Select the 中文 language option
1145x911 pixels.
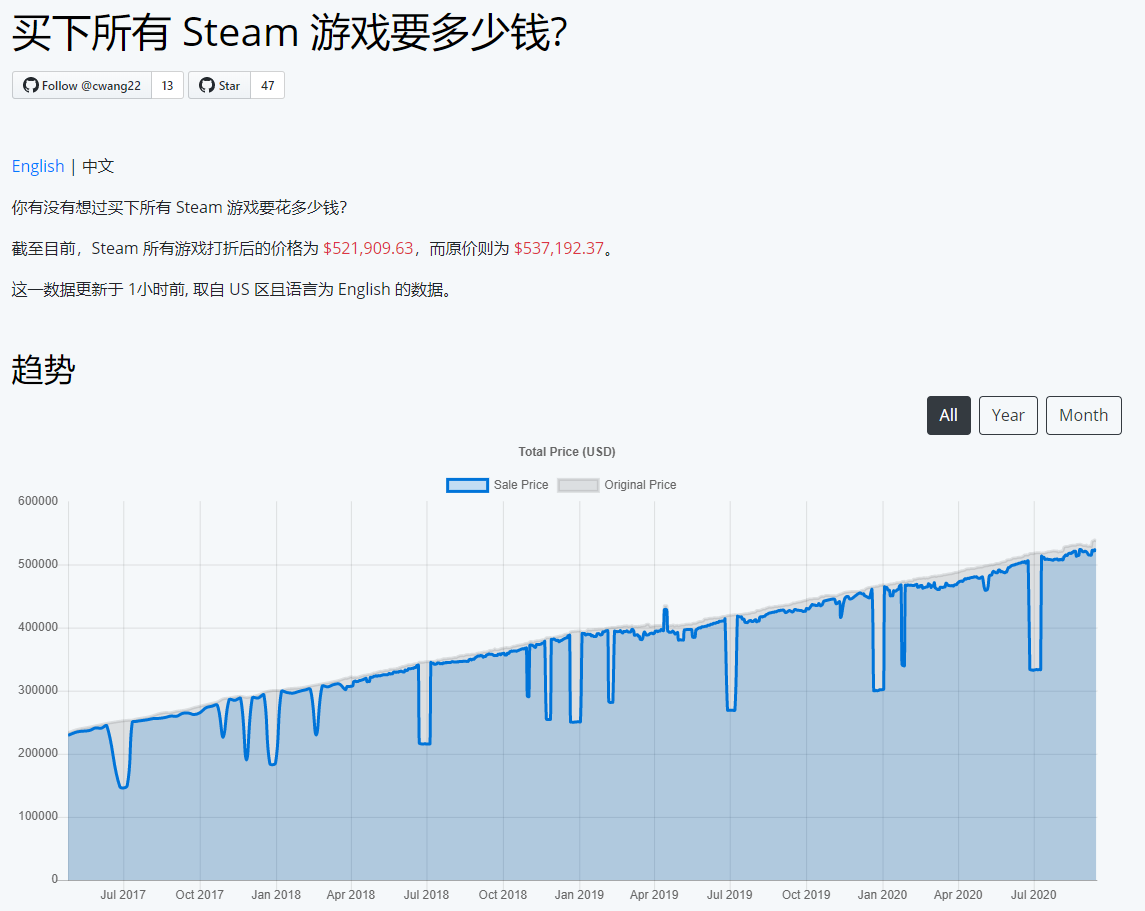pyautogui.click(x=96, y=166)
